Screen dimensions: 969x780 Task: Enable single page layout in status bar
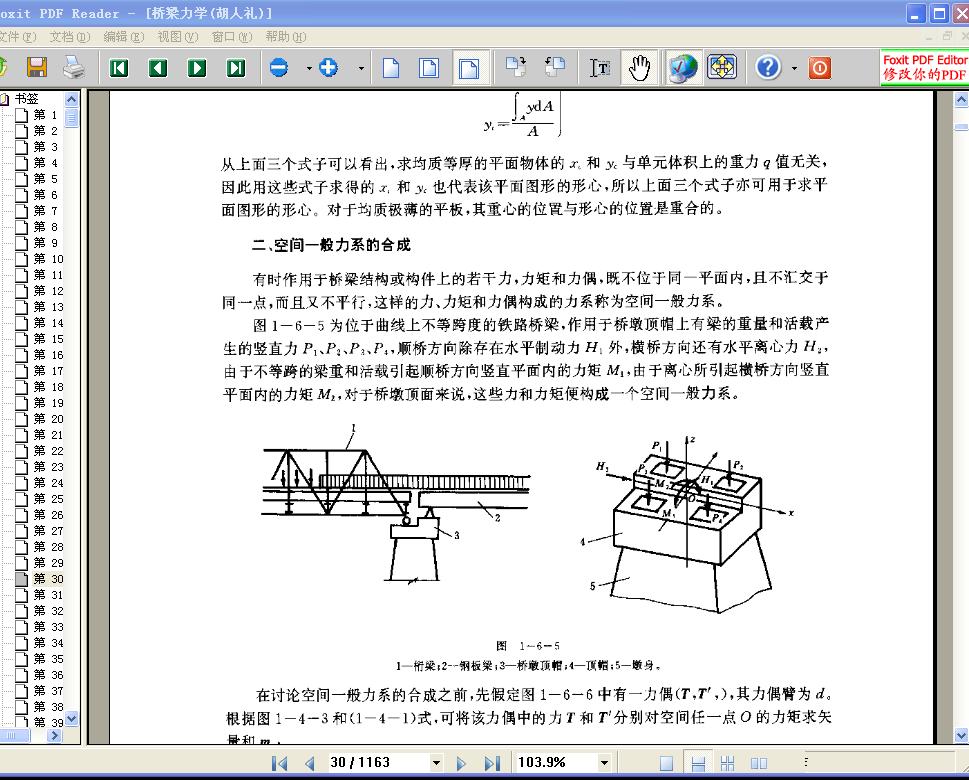pyautogui.click(x=667, y=763)
